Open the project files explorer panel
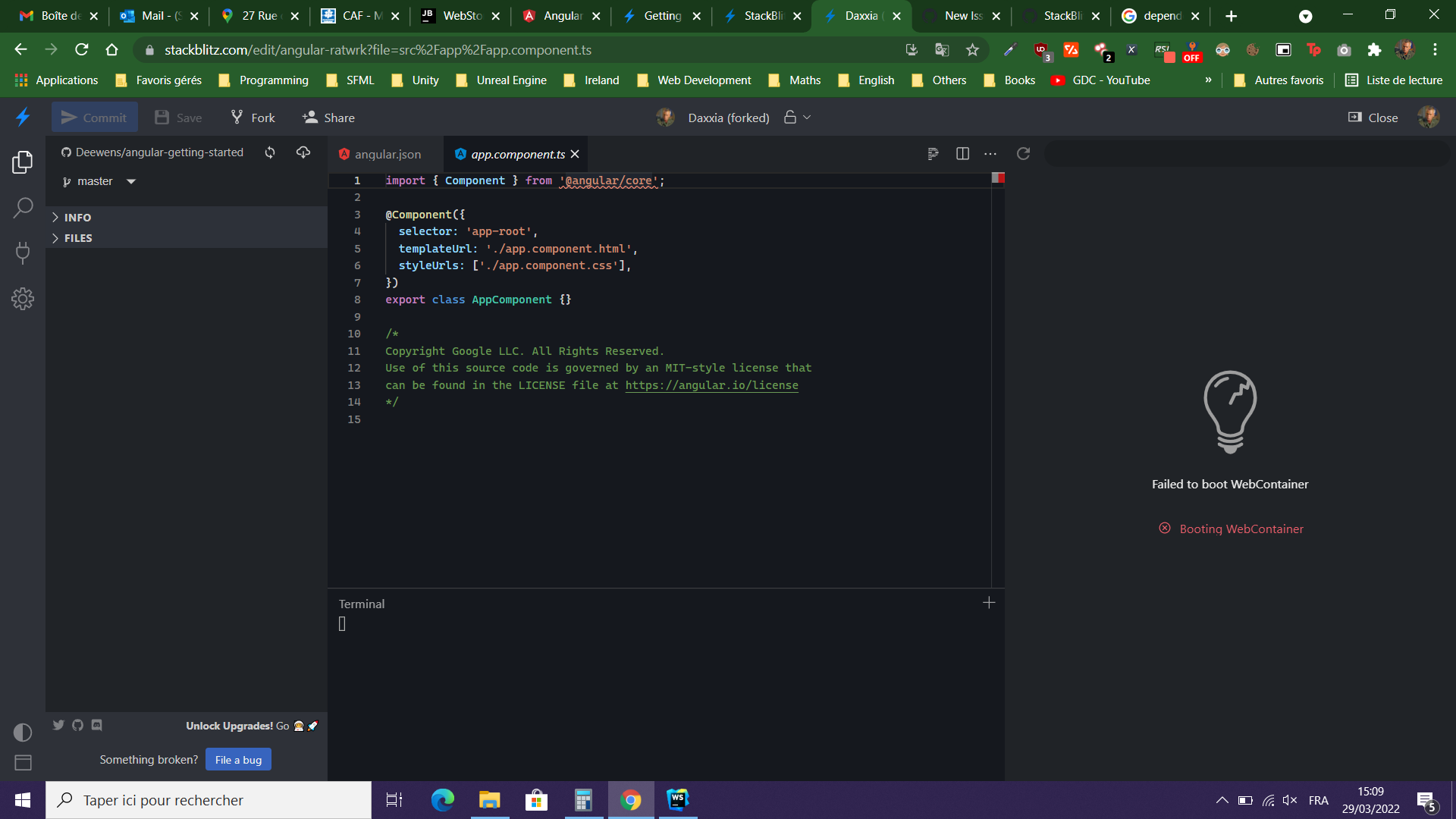This screenshot has height=819, width=1456. [23, 162]
